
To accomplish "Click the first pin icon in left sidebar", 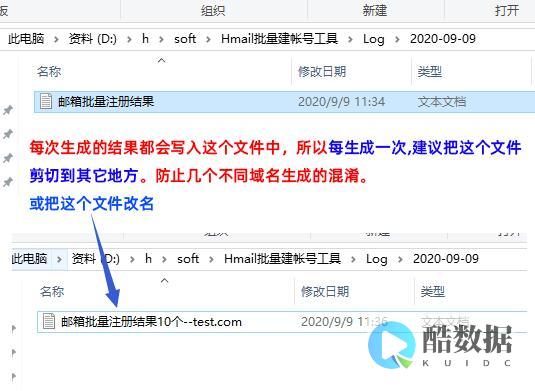I will tap(8, 110).
